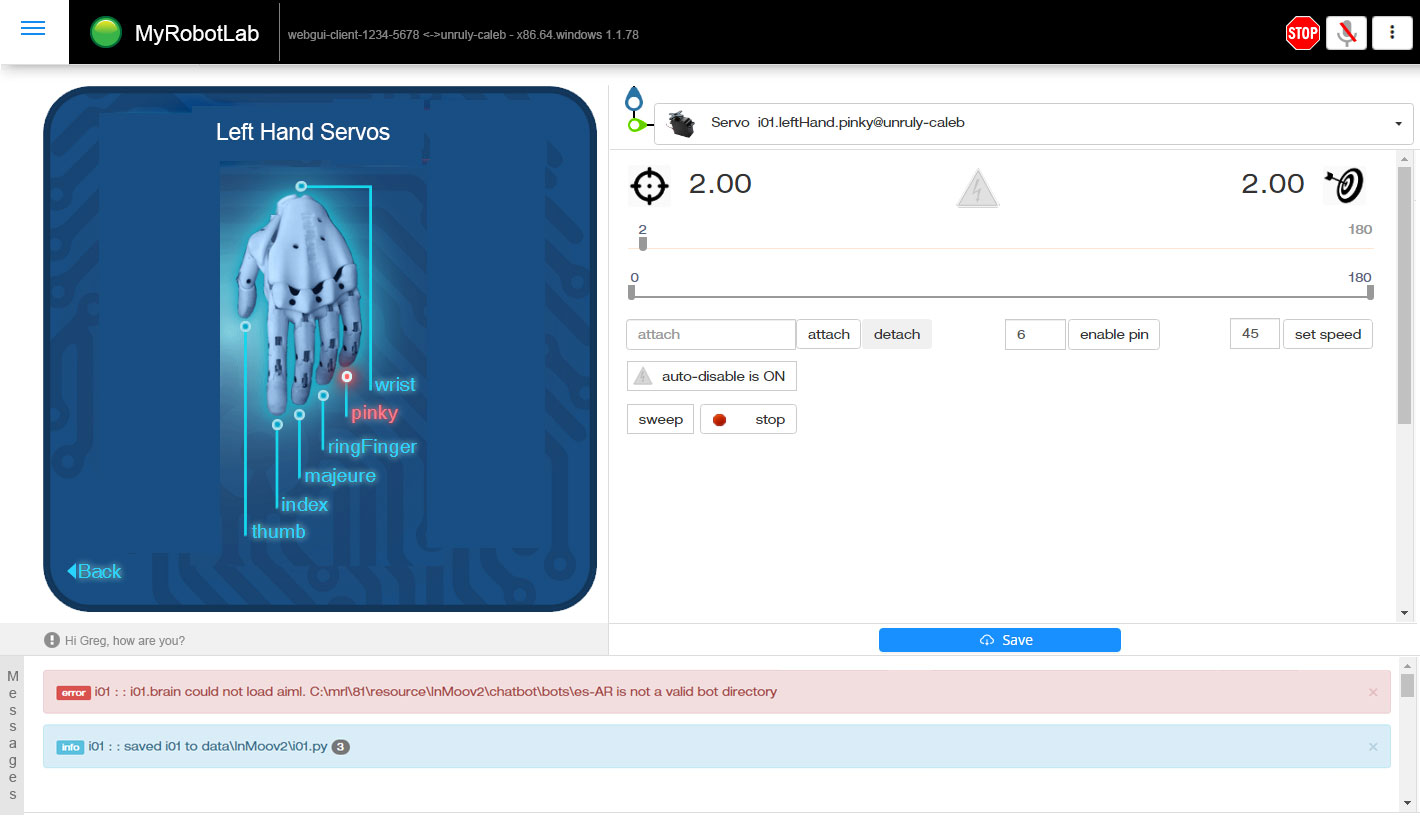
Task: Open the servo service selector dropdown
Action: click(1034, 123)
